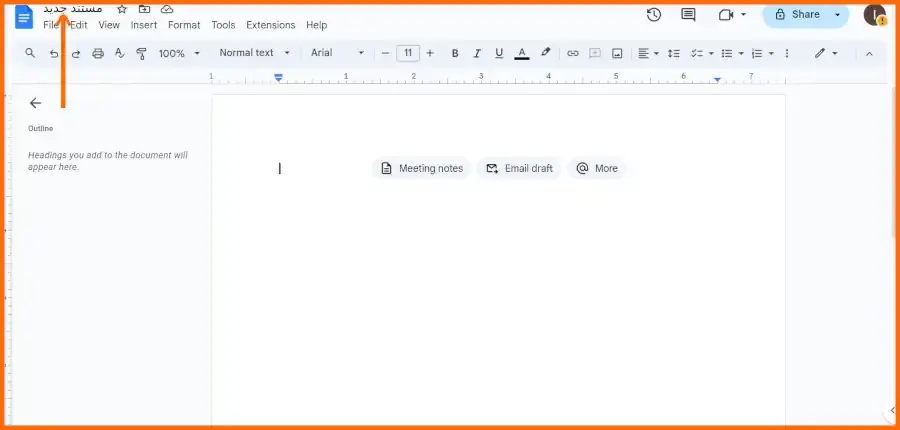Image resolution: width=900 pixels, height=430 pixels.
Task: Star the document with star icon
Action: click(122, 9)
